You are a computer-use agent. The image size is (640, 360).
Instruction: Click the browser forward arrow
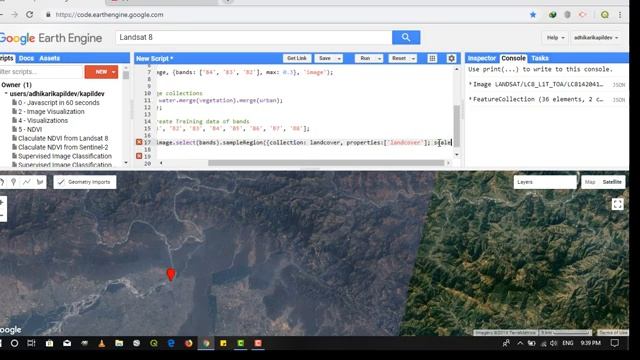click(14, 15)
